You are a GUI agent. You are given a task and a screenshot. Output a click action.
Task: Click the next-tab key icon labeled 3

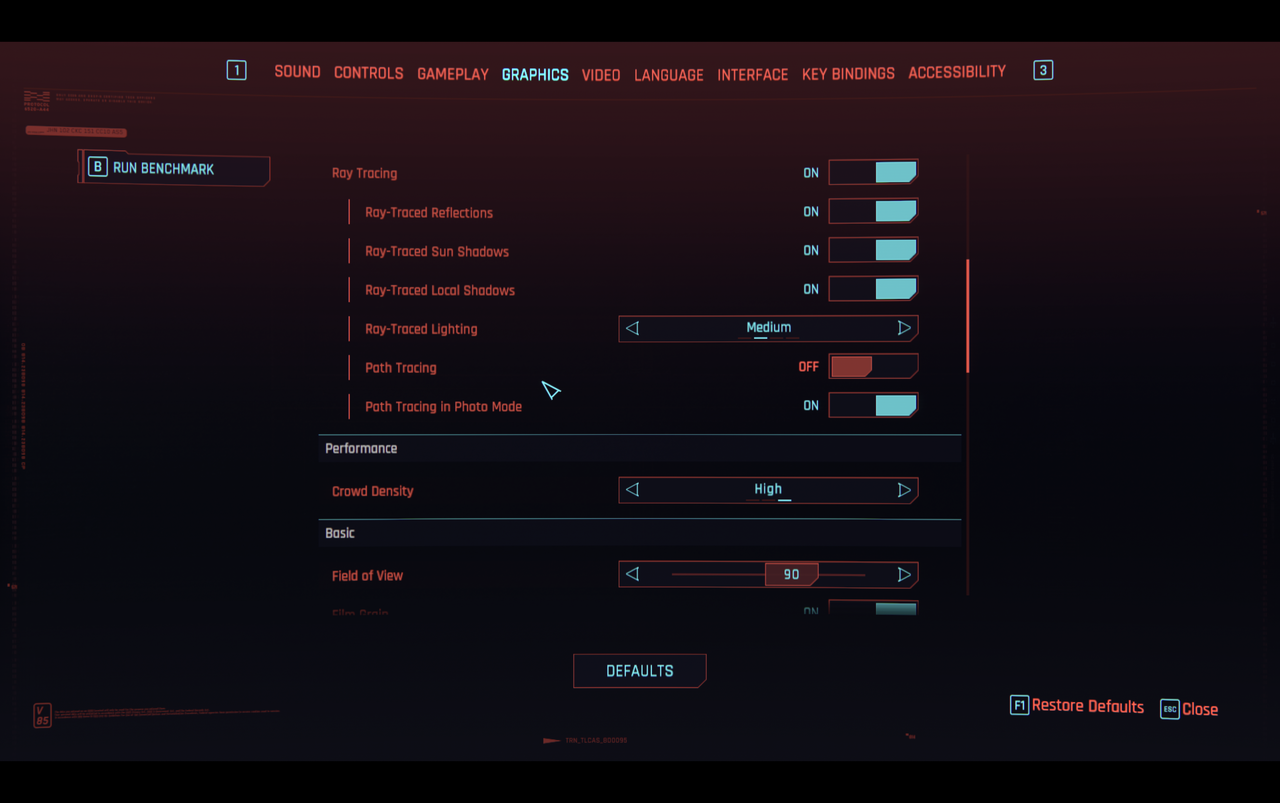point(1043,70)
